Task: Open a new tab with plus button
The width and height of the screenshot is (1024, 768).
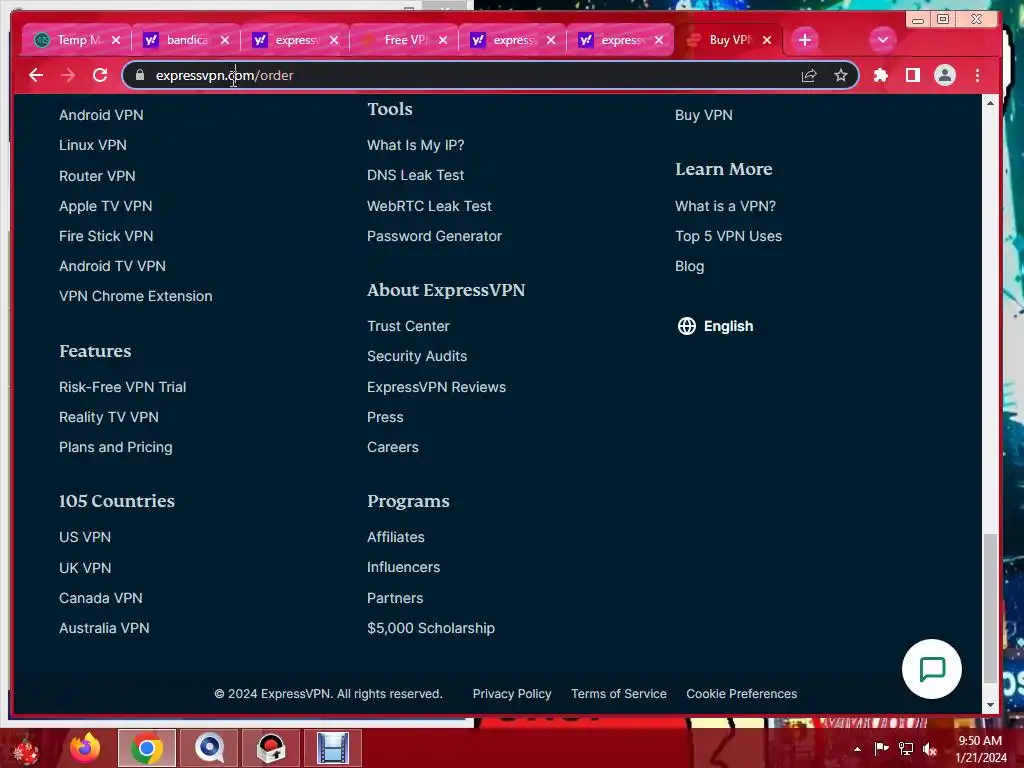Action: pyautogui.click(x=805, y=40)
